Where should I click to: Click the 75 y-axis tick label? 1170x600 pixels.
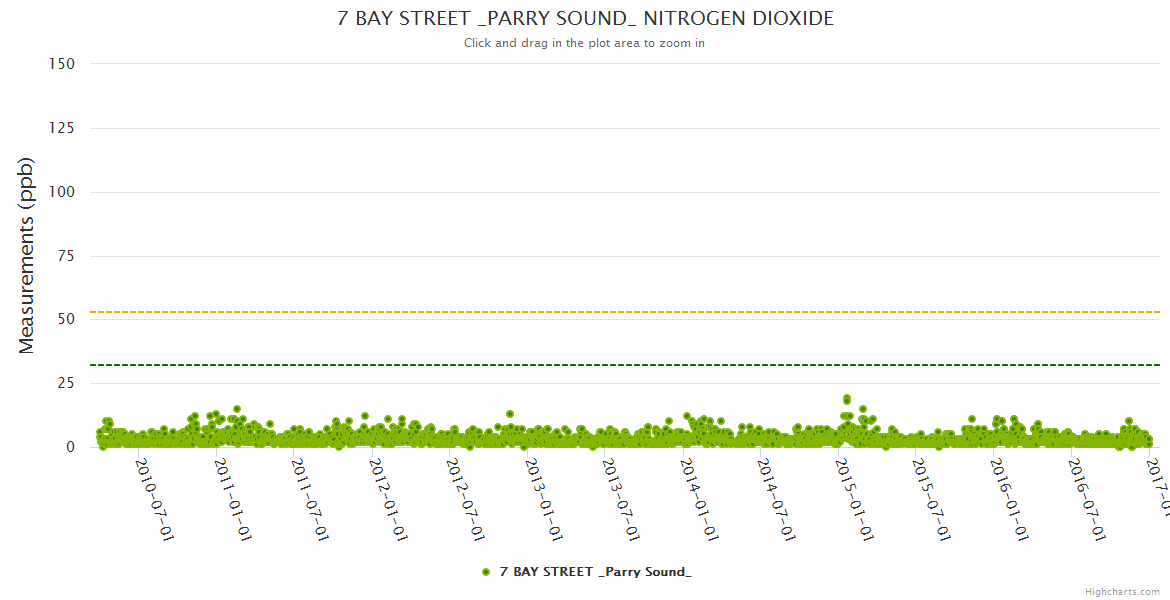pos(65,256)
